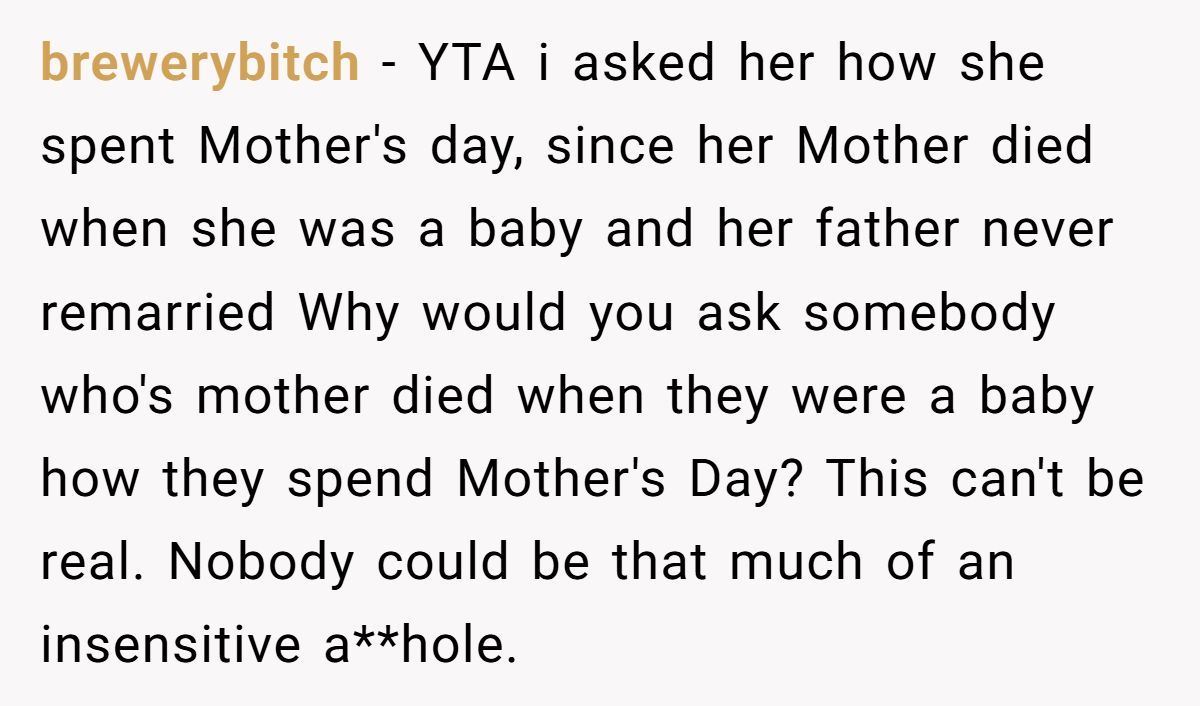Click the word "since" in the comment
1200x706 pixels.
click(x=598, y=147)
